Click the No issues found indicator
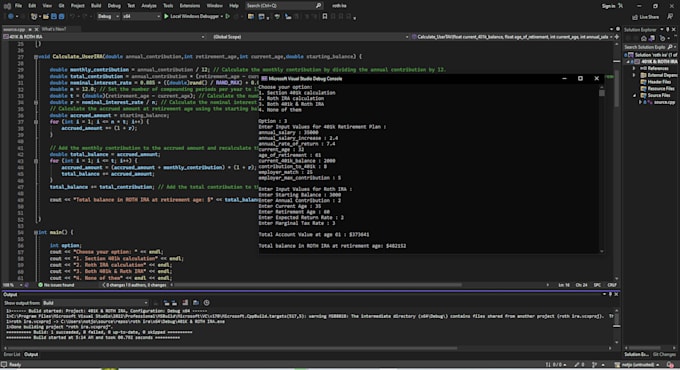The image size is (680, 370). coord(56,285)
